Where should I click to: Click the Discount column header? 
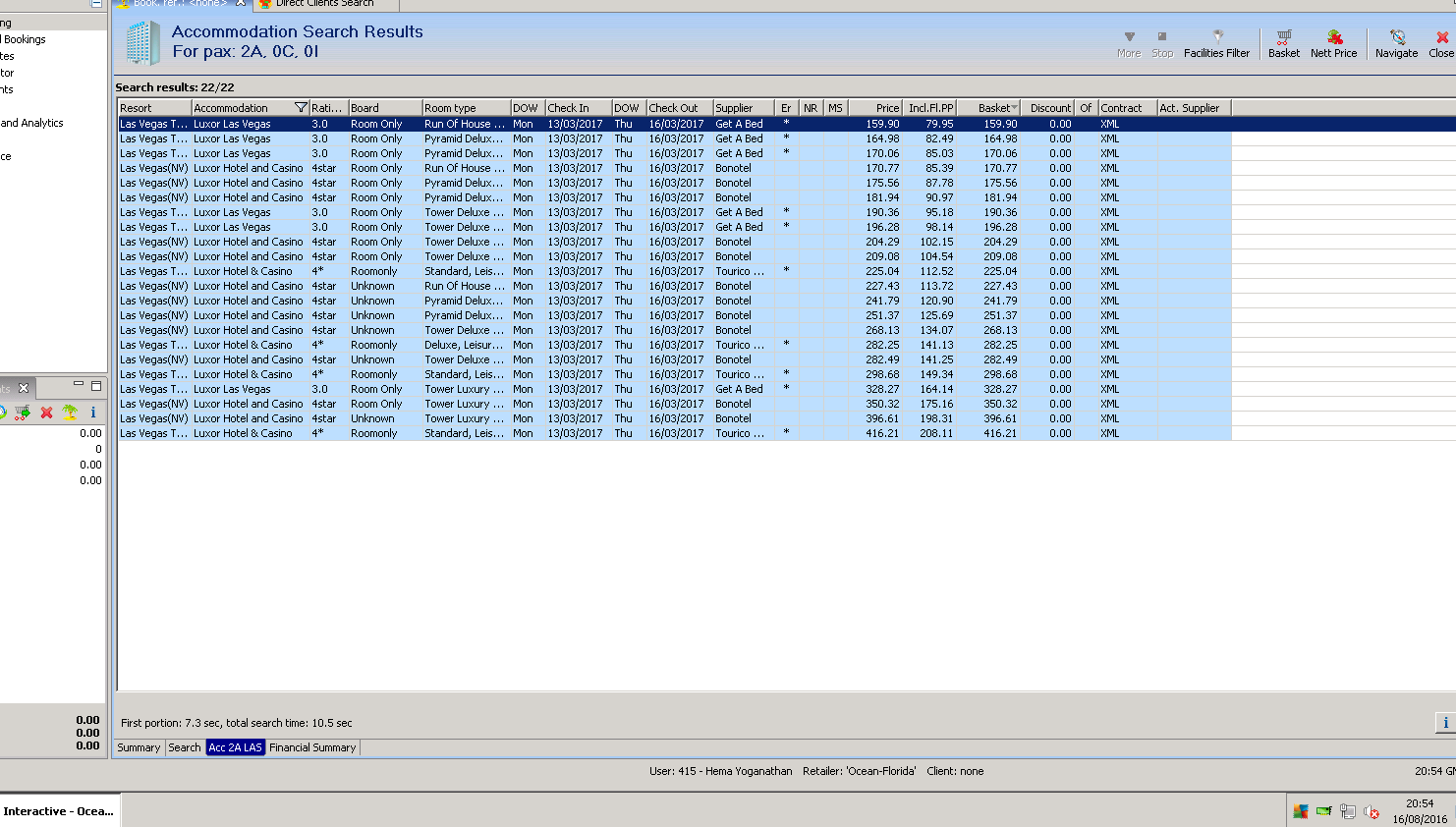pos(1047,108)
